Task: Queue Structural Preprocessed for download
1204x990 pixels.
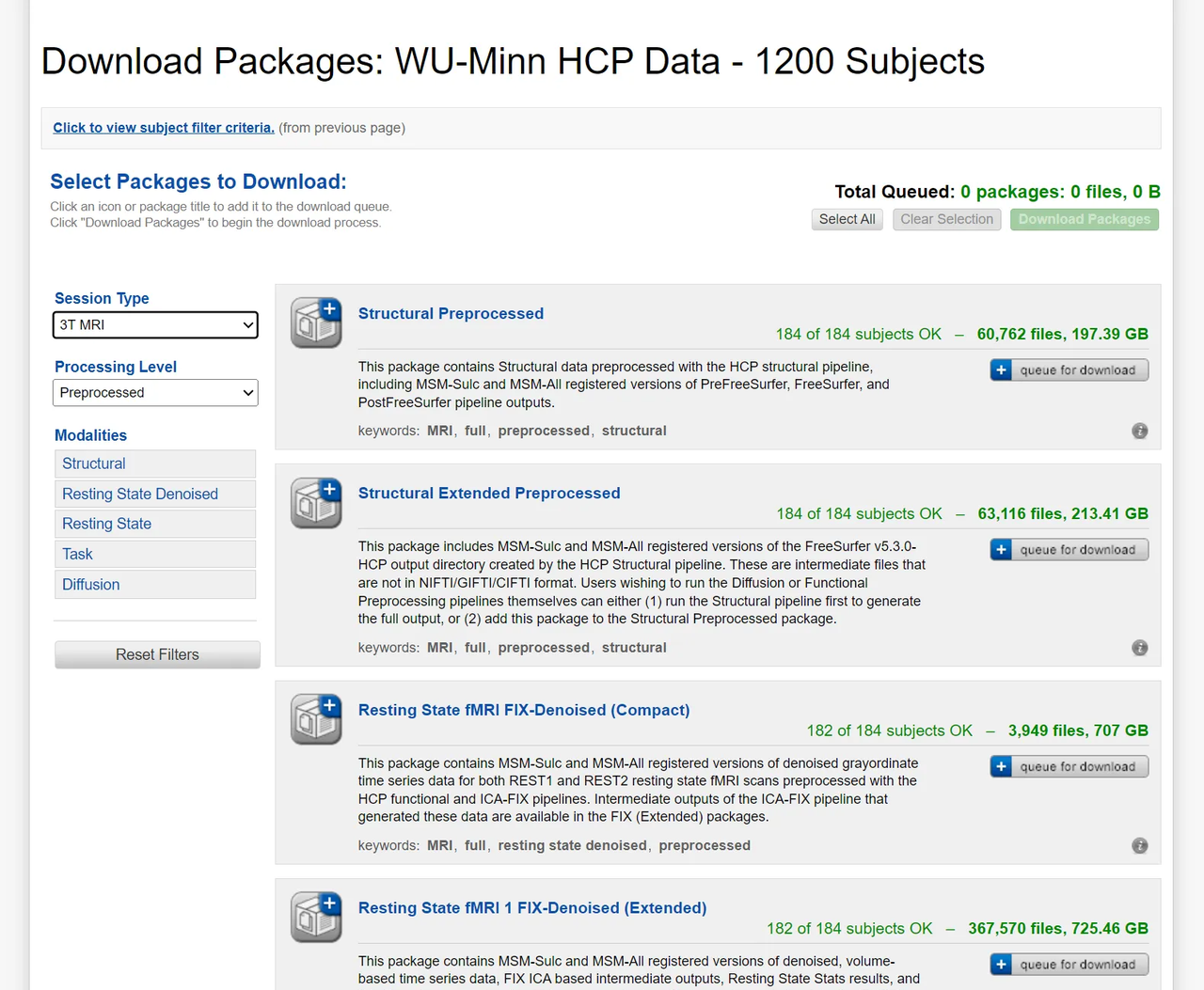Action: (1069, 370)
